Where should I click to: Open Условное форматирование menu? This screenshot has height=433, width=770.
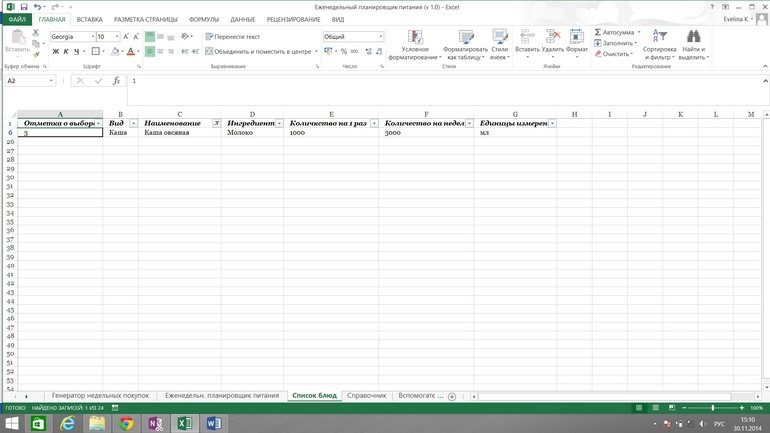[414, 46]
